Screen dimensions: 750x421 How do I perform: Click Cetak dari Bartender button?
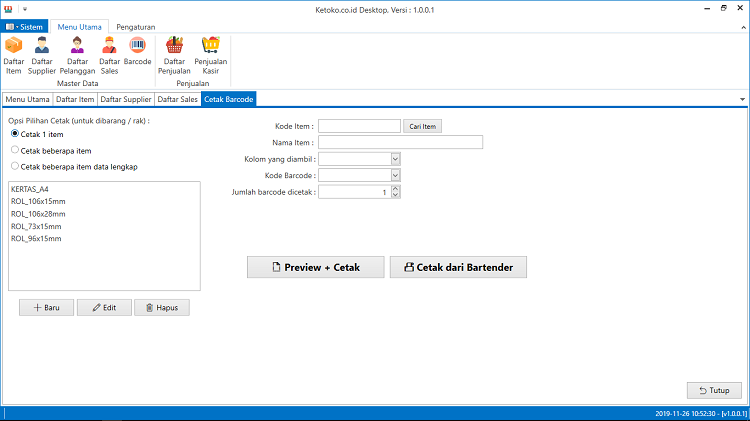point(458,267)
